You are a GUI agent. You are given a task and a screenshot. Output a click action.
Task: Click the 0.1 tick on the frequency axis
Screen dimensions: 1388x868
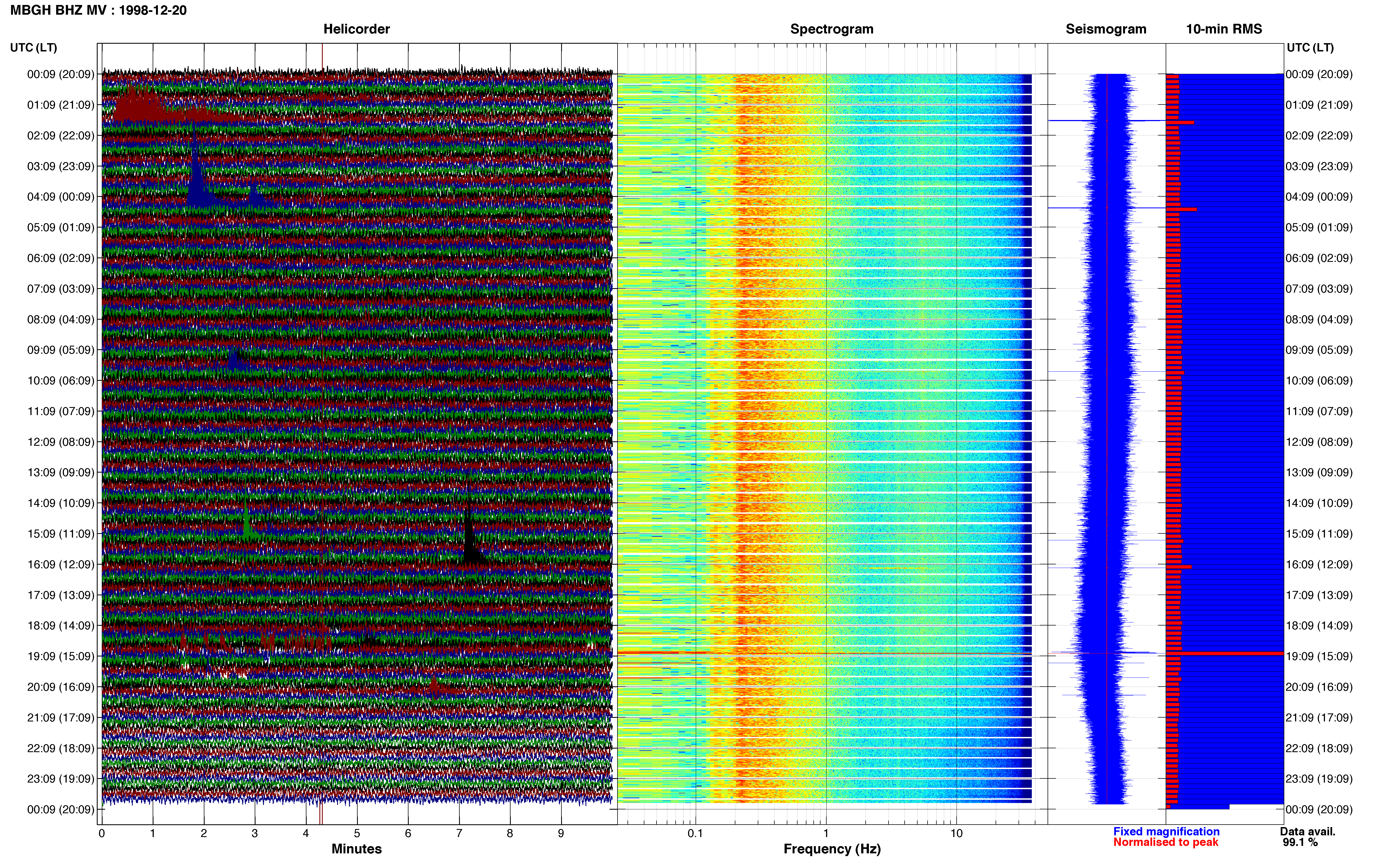point(695,833)
